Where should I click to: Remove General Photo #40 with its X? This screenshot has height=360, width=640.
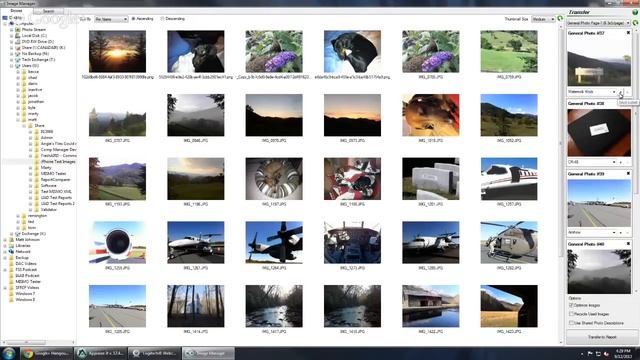[628, 244]
